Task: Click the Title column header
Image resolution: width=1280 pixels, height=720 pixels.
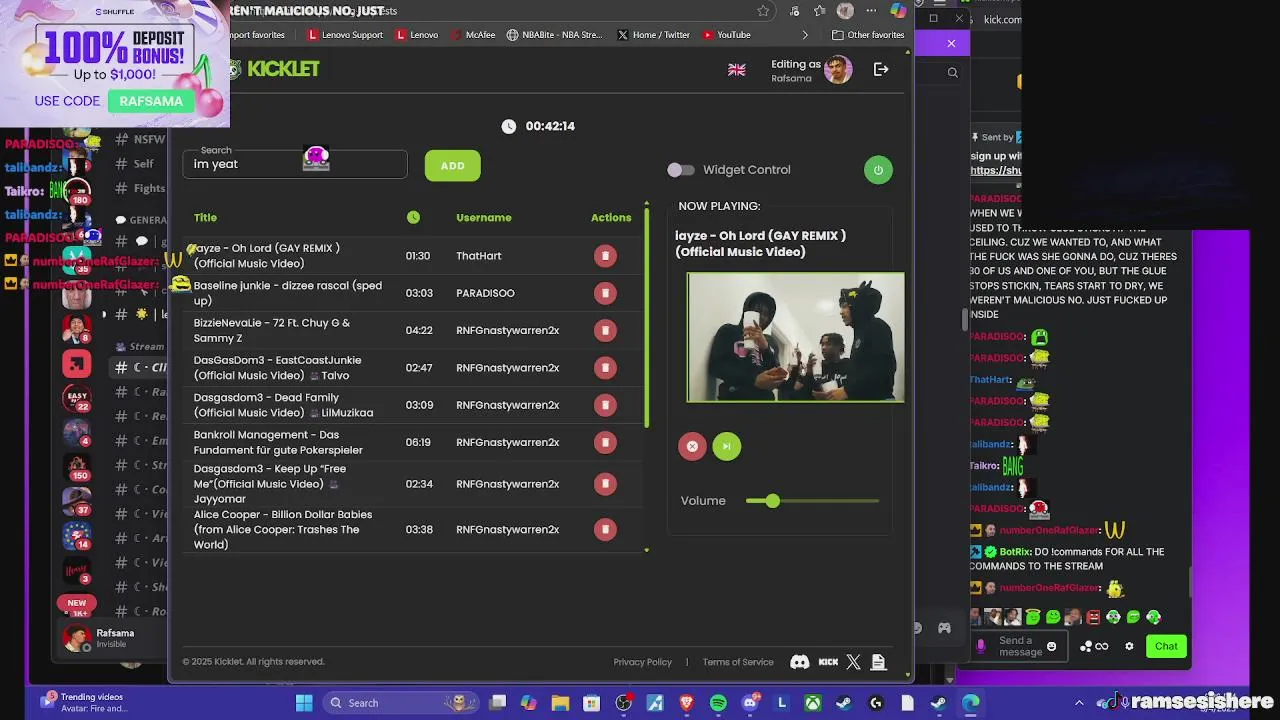Action: (x=205, y=217)
